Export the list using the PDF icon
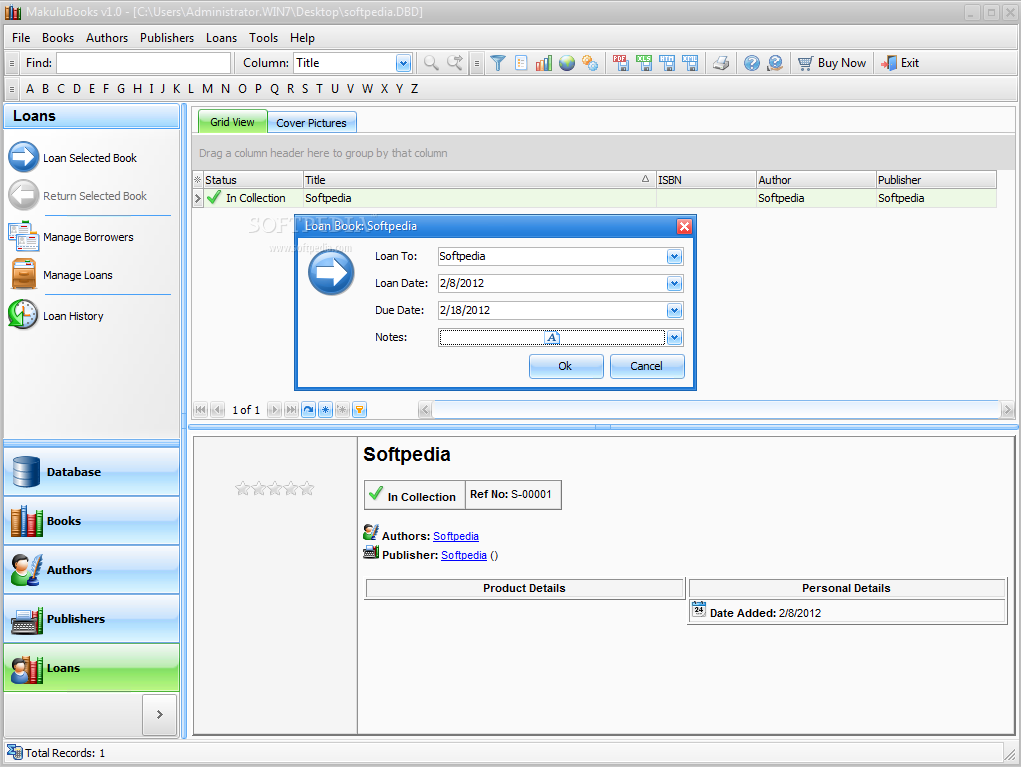 [621, 63]
